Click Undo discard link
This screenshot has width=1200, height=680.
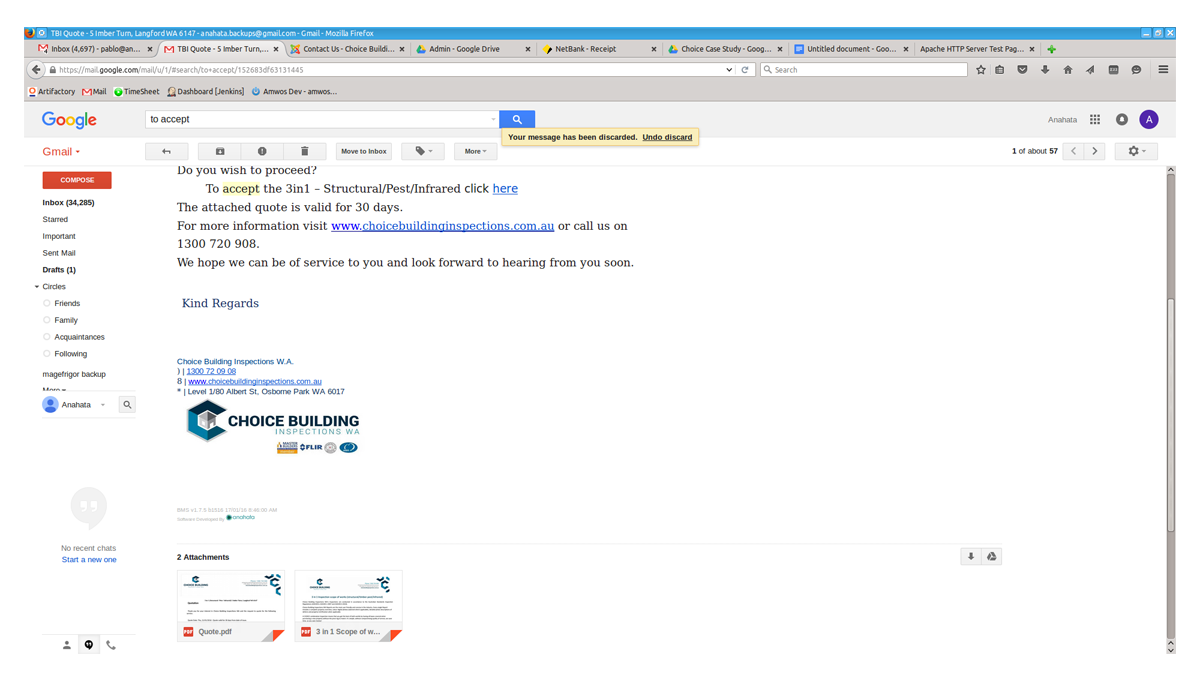(x=667, y=137)
